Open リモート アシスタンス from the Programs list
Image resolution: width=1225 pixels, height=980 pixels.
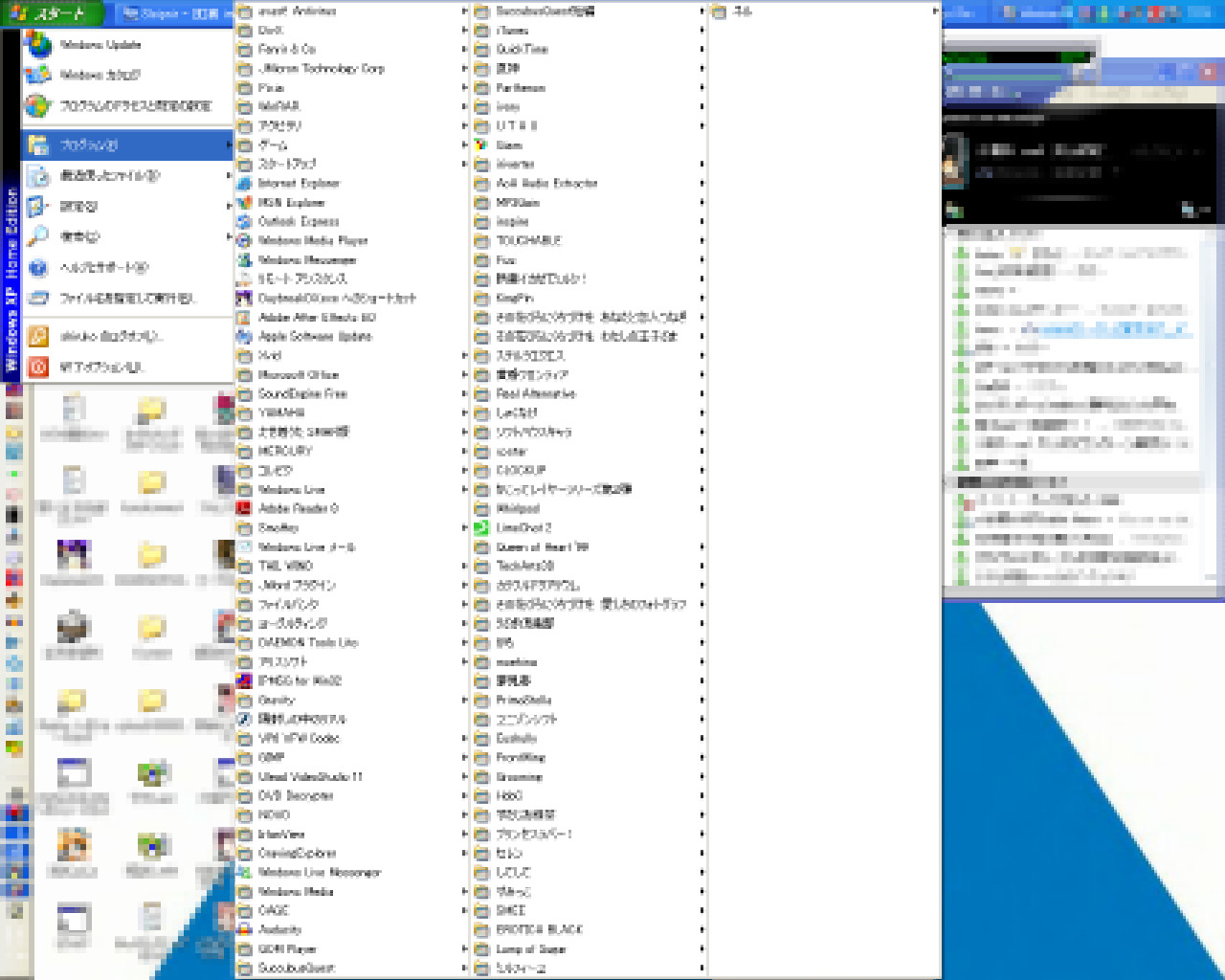click(302, 278)
